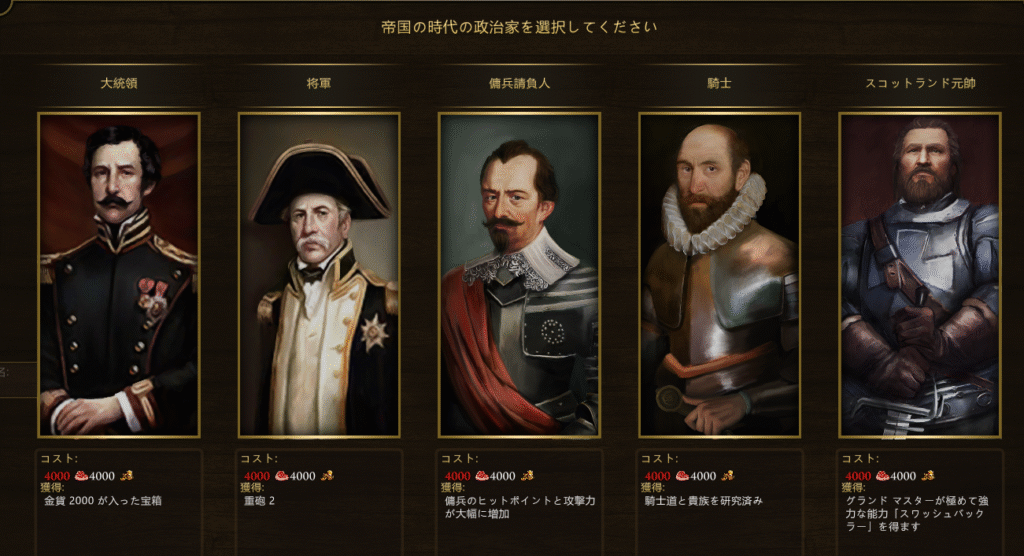
Task: Click the coin icon in 将軍 cost row
Action: click(327, 475)
